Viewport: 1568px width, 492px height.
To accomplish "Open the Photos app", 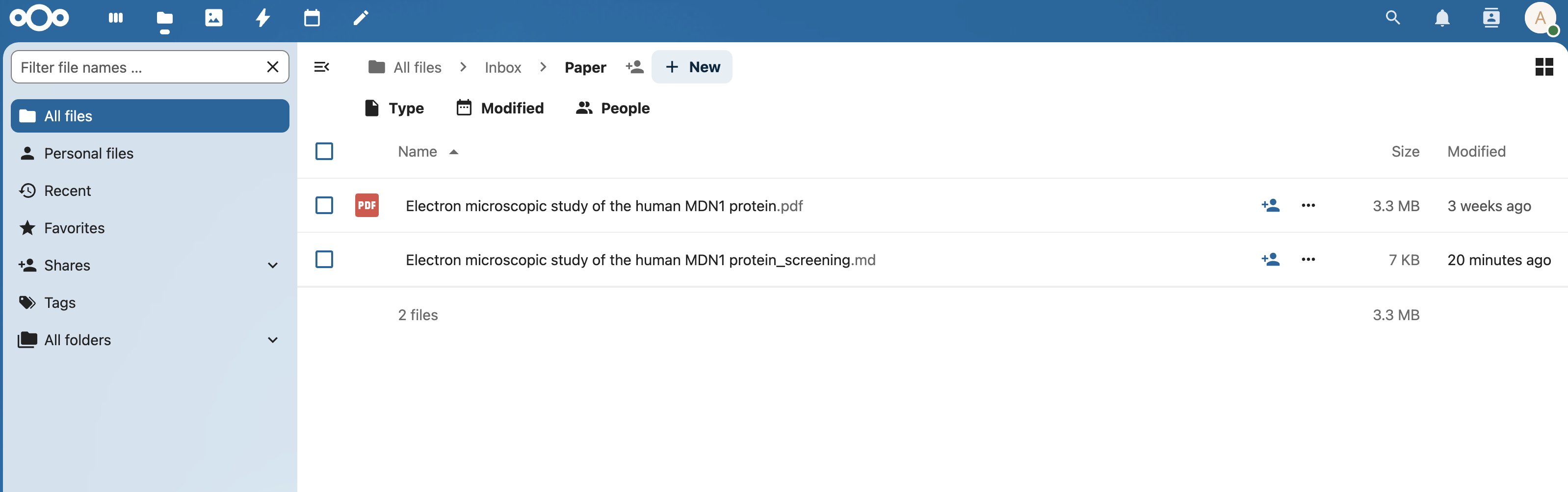I will click(x=213, y=18).
